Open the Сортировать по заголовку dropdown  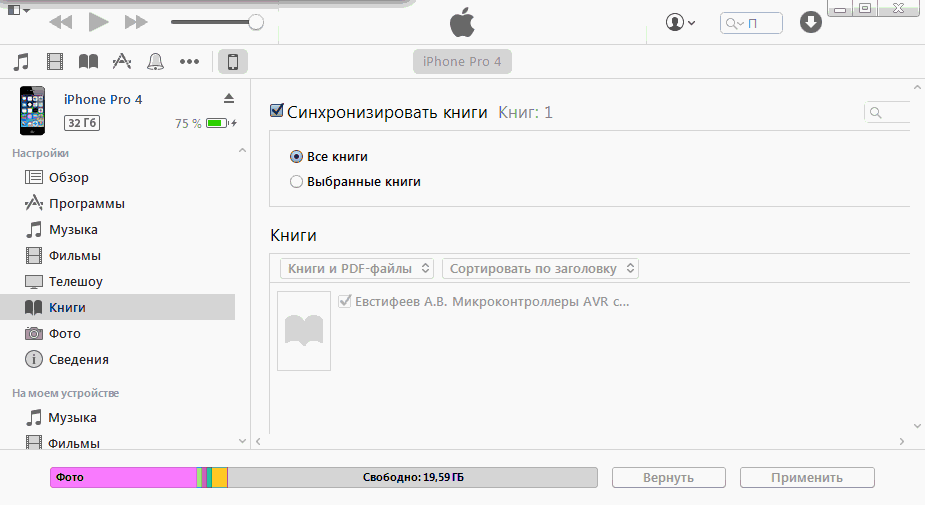540,268
